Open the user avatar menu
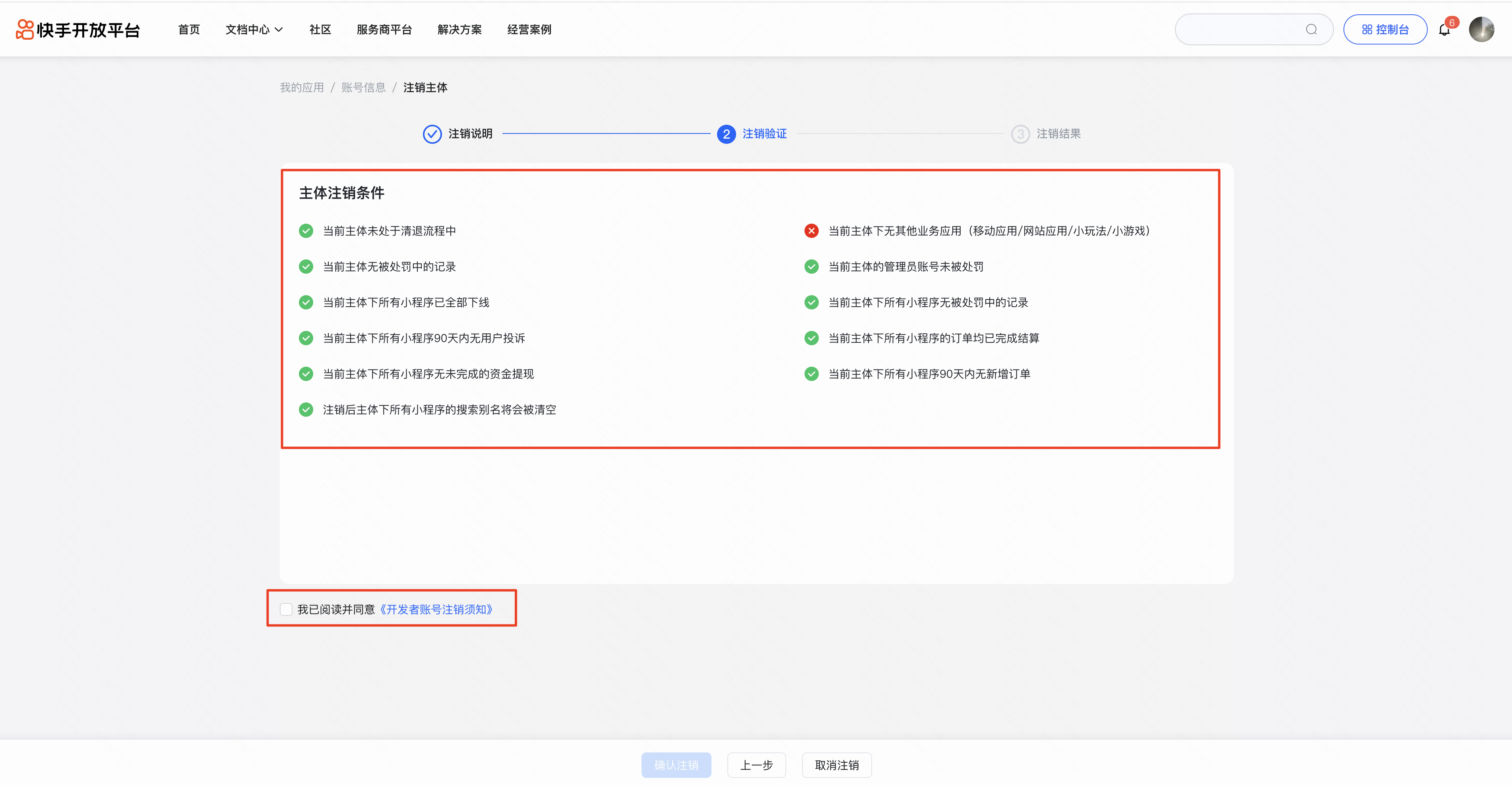Image resolution: width=1512 pixels, height=785 pixels. [1481, 29]
